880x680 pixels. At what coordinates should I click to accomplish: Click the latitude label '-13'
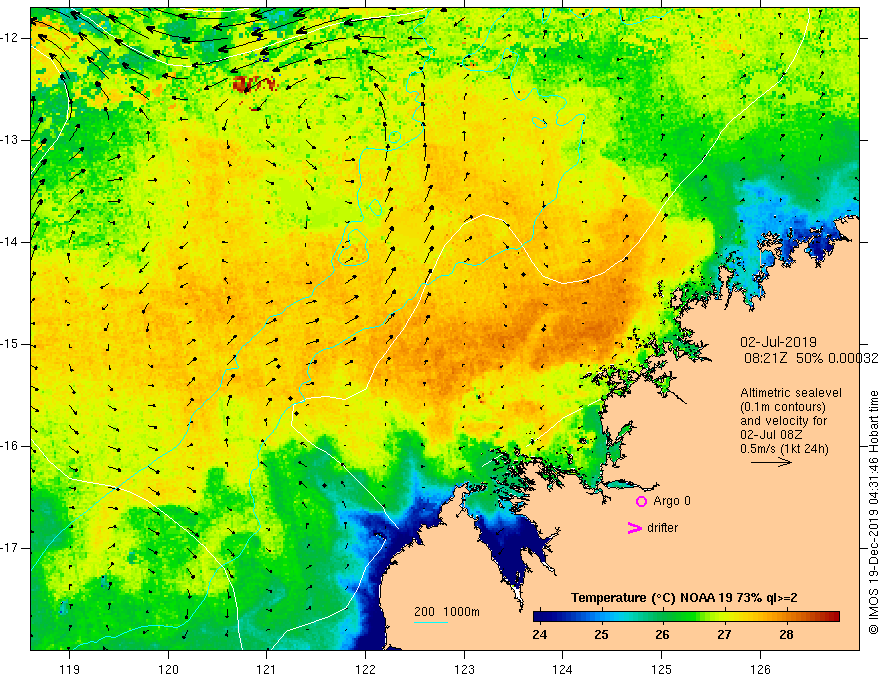(x=10, y=140)
